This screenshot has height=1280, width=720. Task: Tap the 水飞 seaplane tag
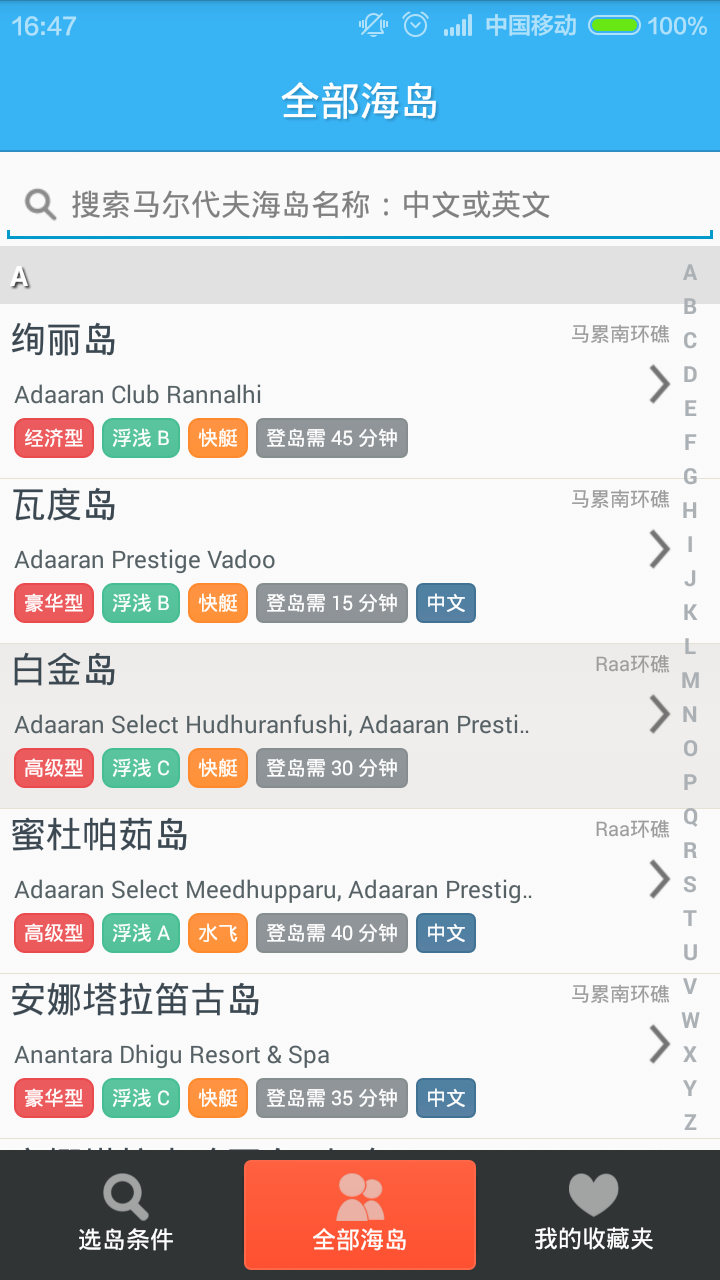pos(217,933)
